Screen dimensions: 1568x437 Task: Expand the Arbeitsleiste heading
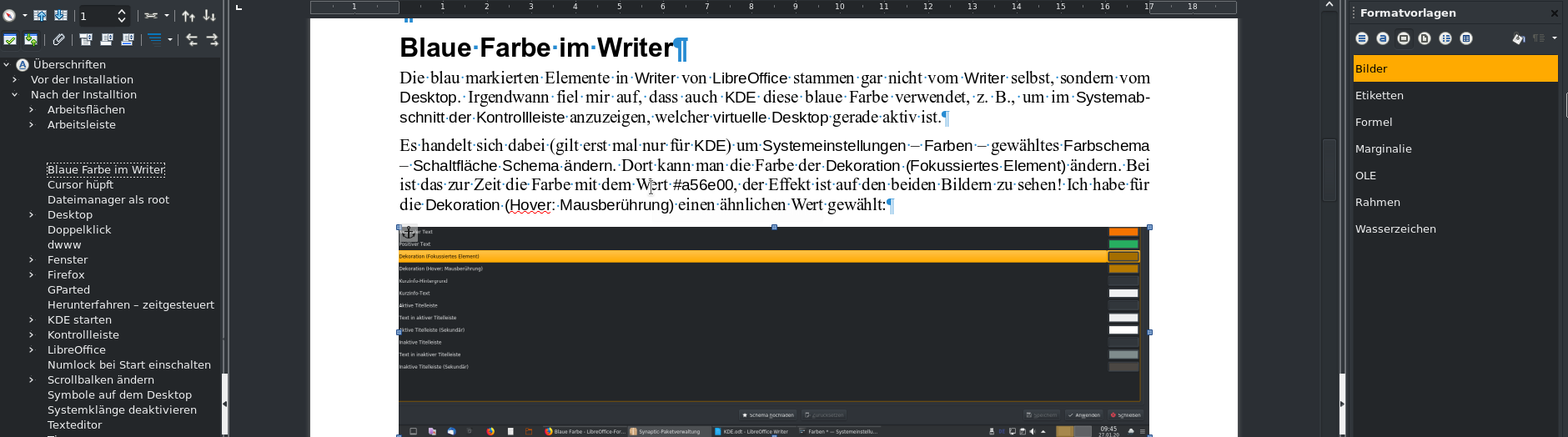tap(31, 124)
